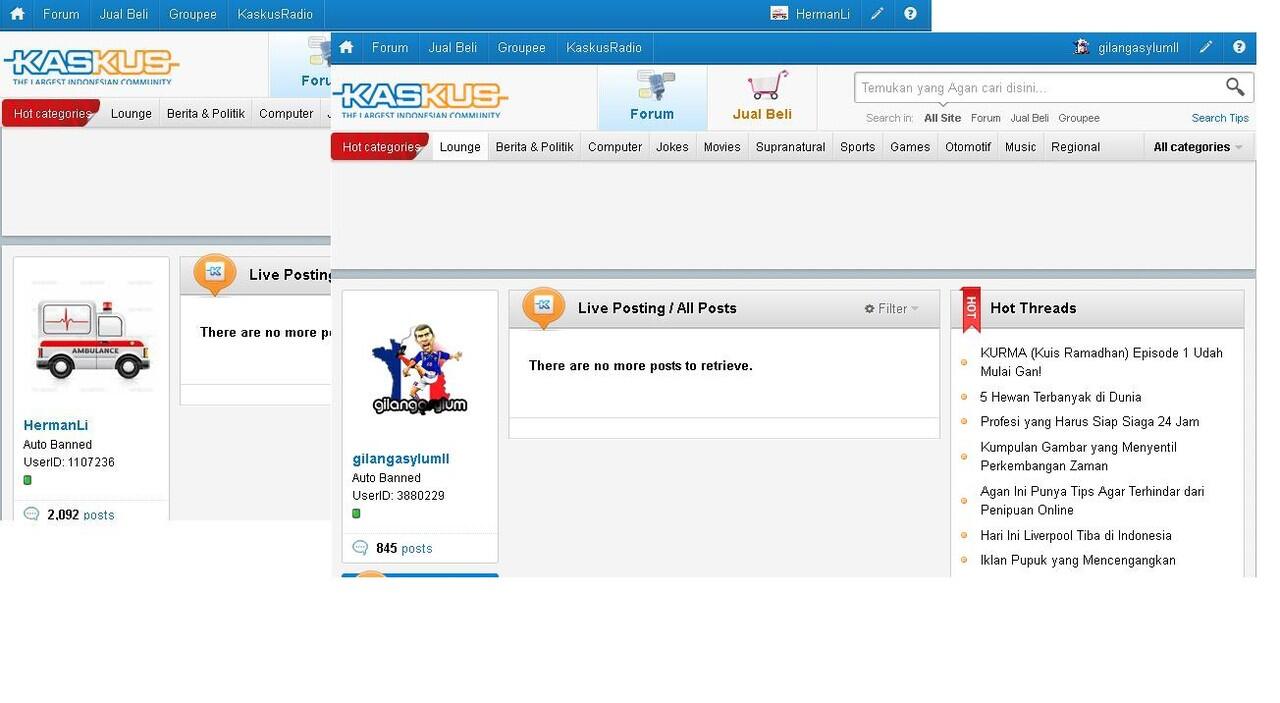Click posts bubble icon next to 2,092
Screen dimensions: 1280x703
coord(31,514)
